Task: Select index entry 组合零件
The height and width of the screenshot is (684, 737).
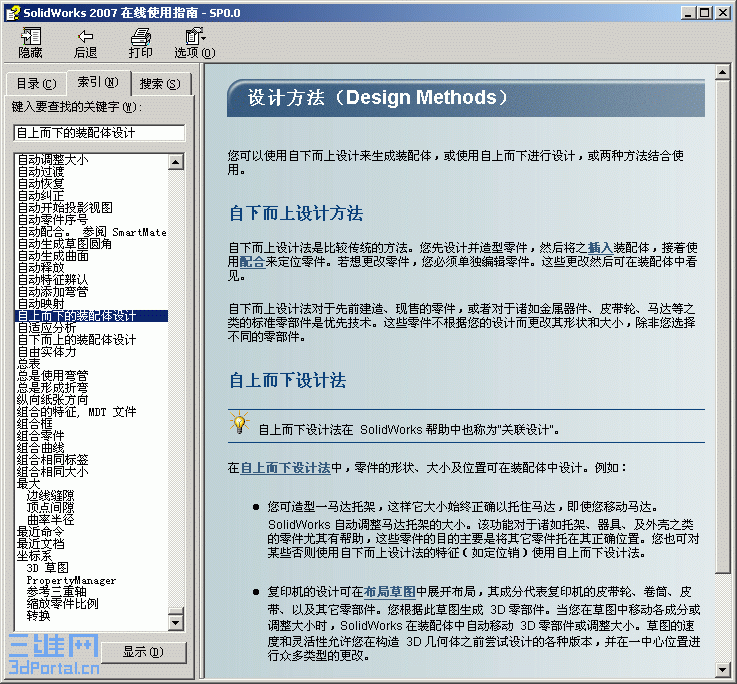Action: [x=41, y=436]
